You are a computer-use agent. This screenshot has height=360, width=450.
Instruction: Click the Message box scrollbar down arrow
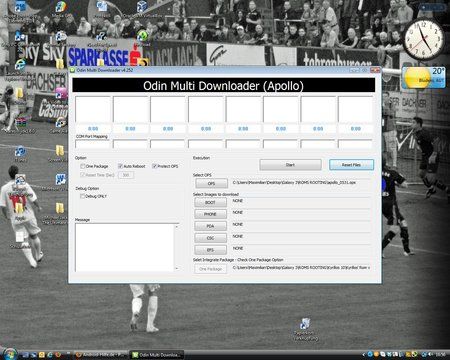(177, 268)
